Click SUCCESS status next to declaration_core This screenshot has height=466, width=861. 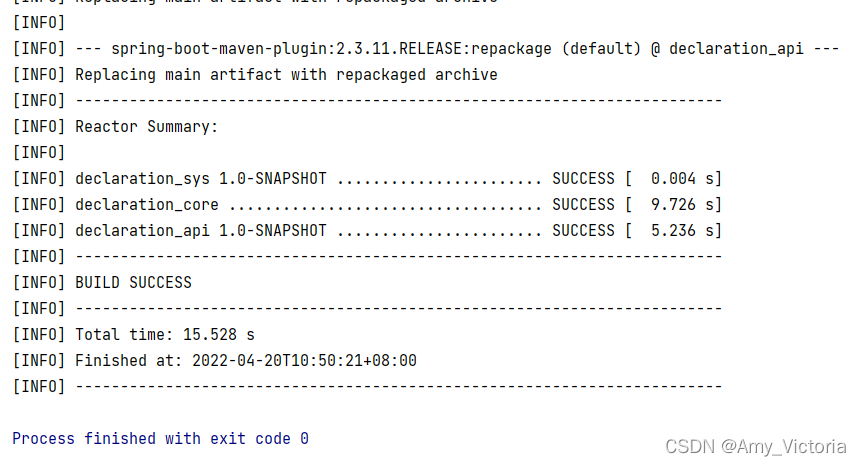point(583,205)
